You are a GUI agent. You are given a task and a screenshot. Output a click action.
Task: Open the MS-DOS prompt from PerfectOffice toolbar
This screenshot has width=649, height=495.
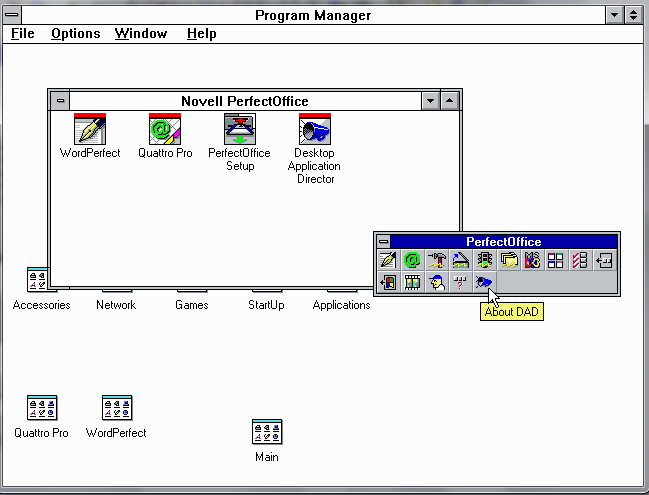(532, 260)
